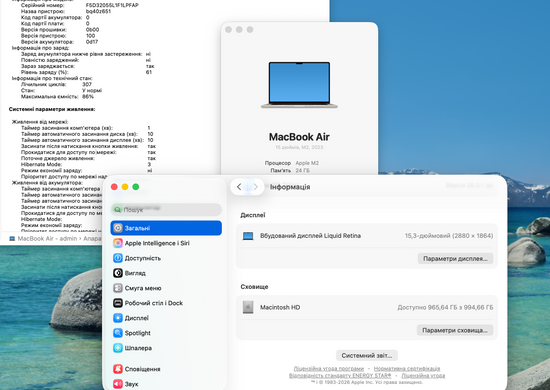Viewport: 550px width, 390px height.
Task: Open the last Ліцензійна угода link
Action: tap(423, 376)
